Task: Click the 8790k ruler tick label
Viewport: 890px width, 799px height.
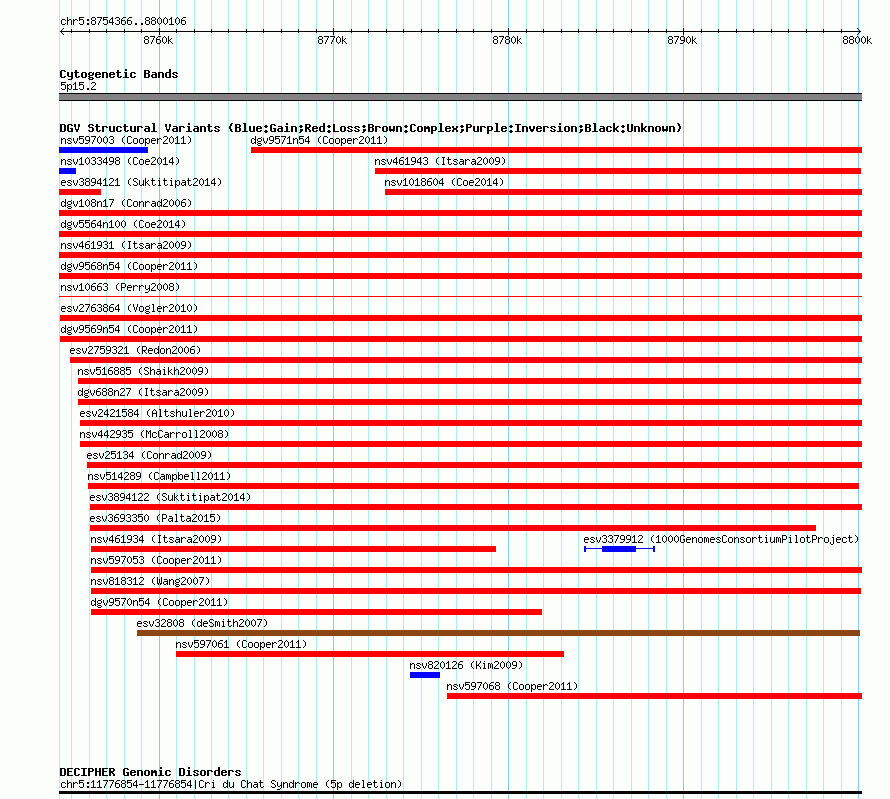Action: pos(682,40)
